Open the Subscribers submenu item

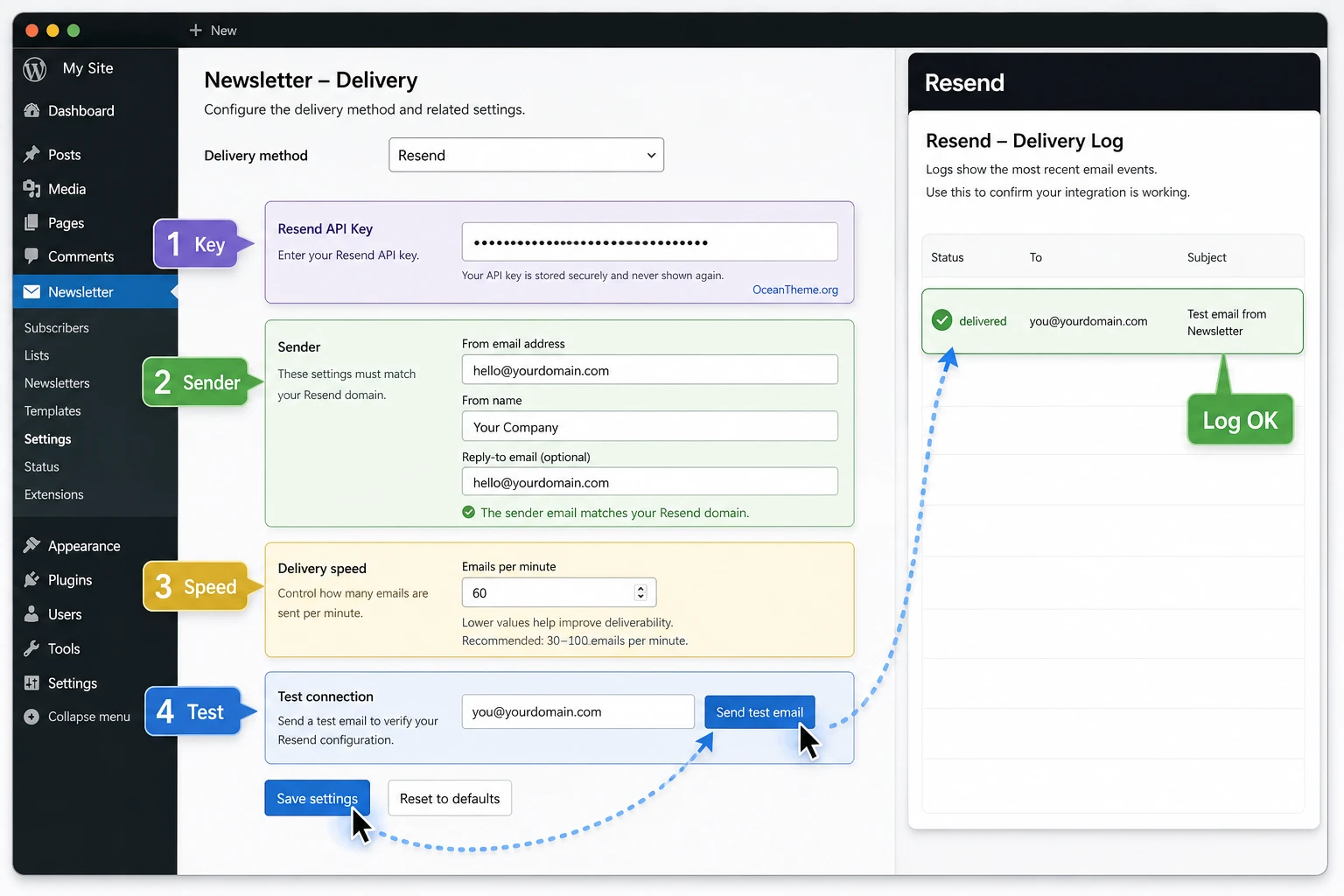(x=57, y=327)
